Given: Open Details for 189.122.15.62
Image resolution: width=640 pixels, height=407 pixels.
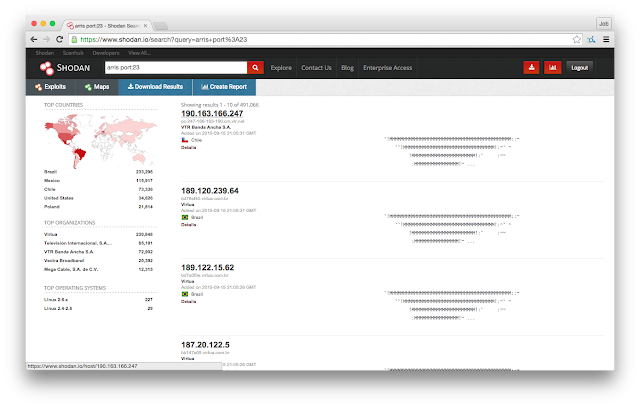Looking at the screenshot, I should tap(189, 302).
